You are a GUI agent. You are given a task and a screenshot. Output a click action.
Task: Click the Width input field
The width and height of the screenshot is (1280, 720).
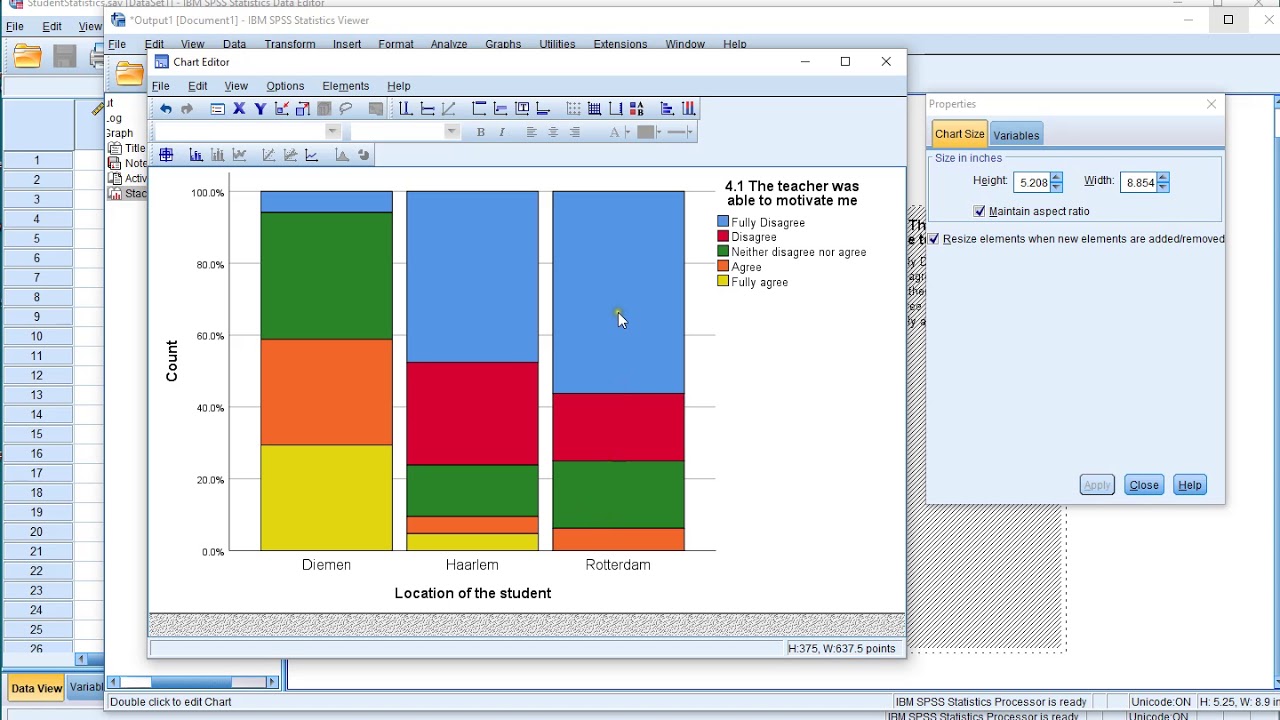[x=1138, y=182]
